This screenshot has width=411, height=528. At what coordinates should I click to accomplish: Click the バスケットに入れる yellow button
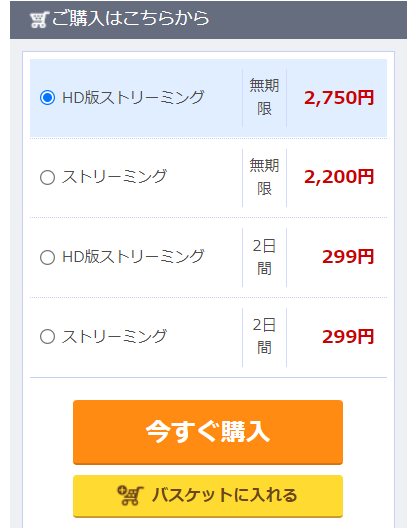[x=208, y=496]
